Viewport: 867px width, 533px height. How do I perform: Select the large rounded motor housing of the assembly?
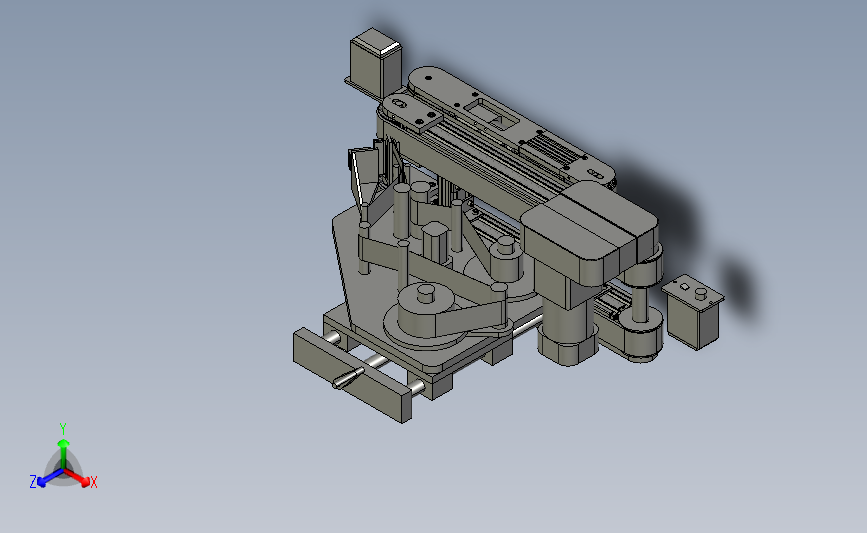589,232
